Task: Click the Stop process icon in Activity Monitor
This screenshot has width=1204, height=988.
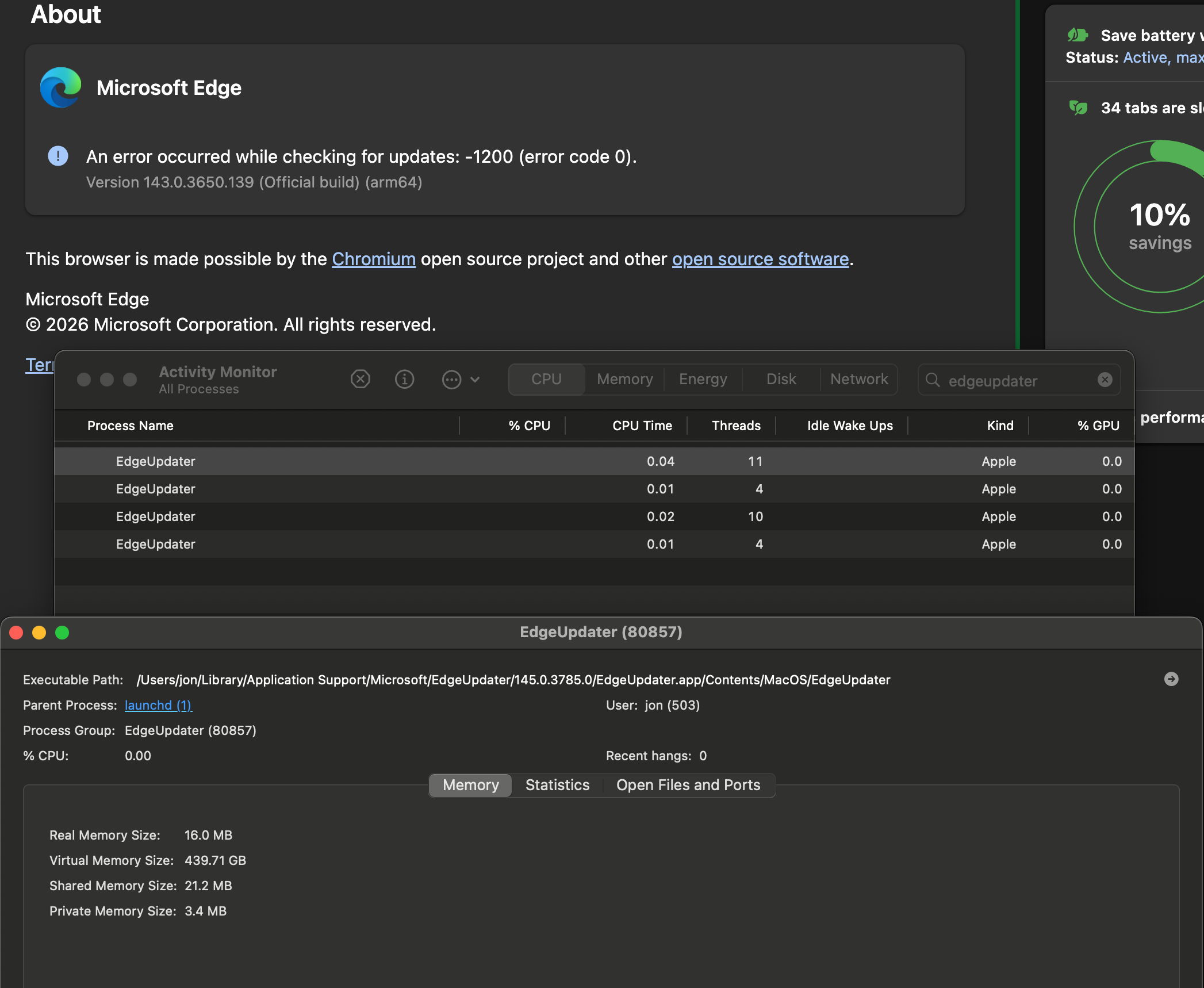Action: point(360,379)
